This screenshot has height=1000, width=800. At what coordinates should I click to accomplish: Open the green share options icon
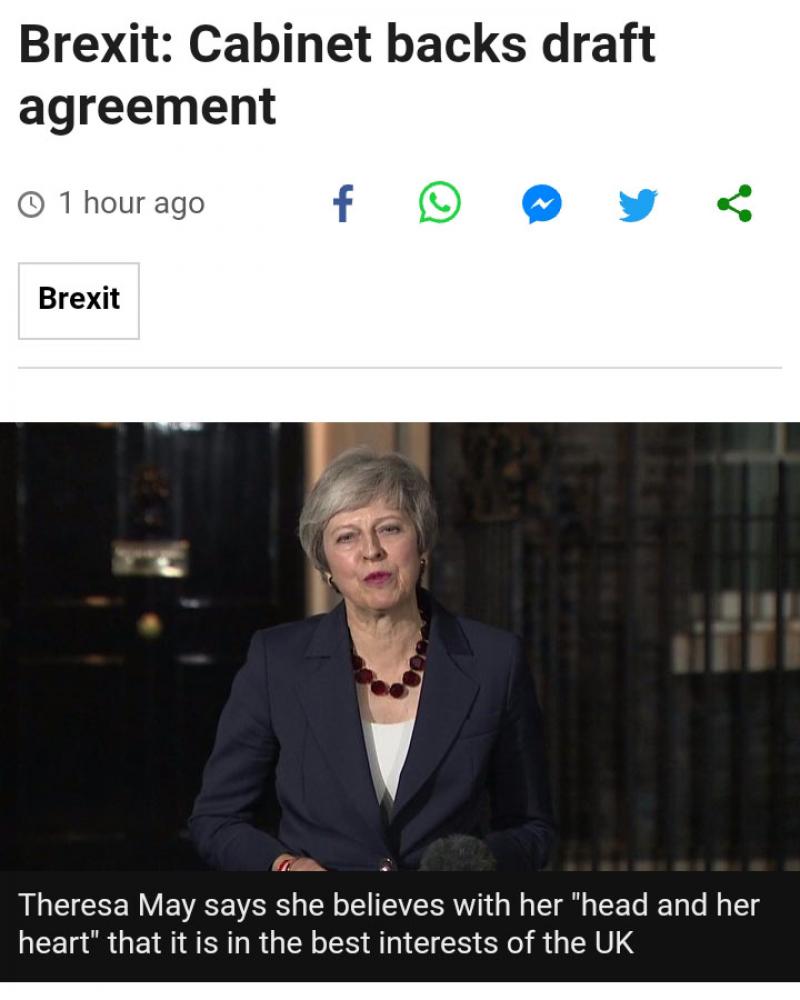735,203
